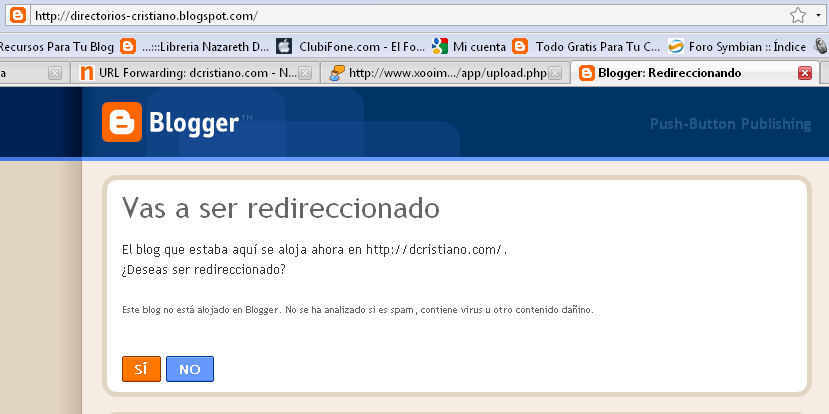This screenshot has width=829, height=414.
Task: Click the xooim tab's favicon
Action: pyautogui.click(x=337, y=73)
